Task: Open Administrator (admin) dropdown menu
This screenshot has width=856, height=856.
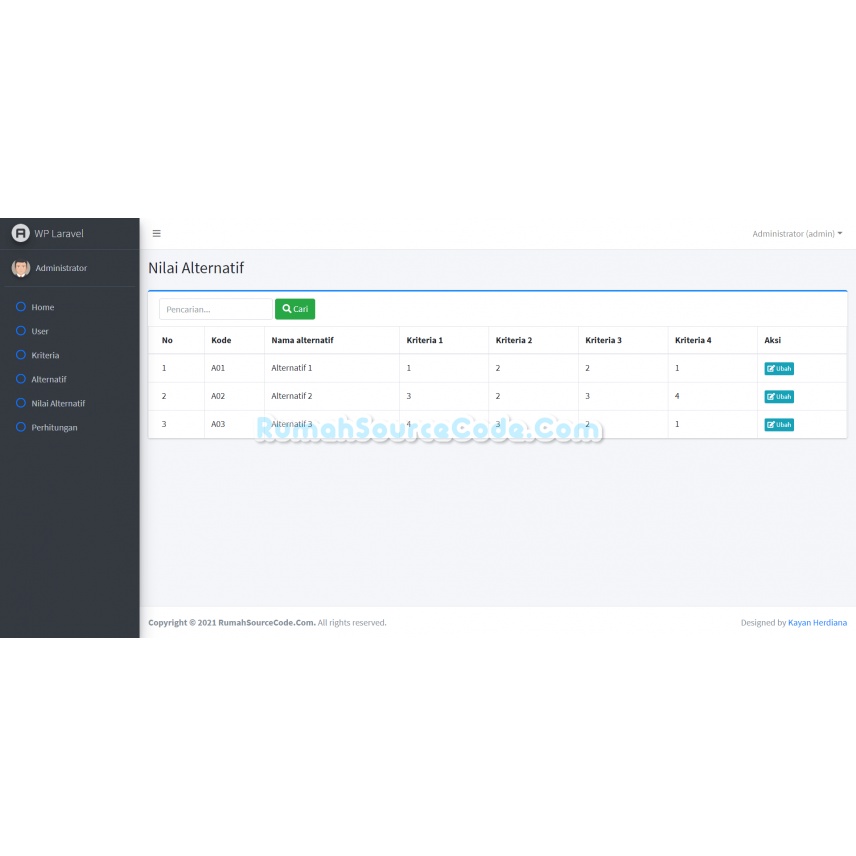Action: click(x=797, y=234)
